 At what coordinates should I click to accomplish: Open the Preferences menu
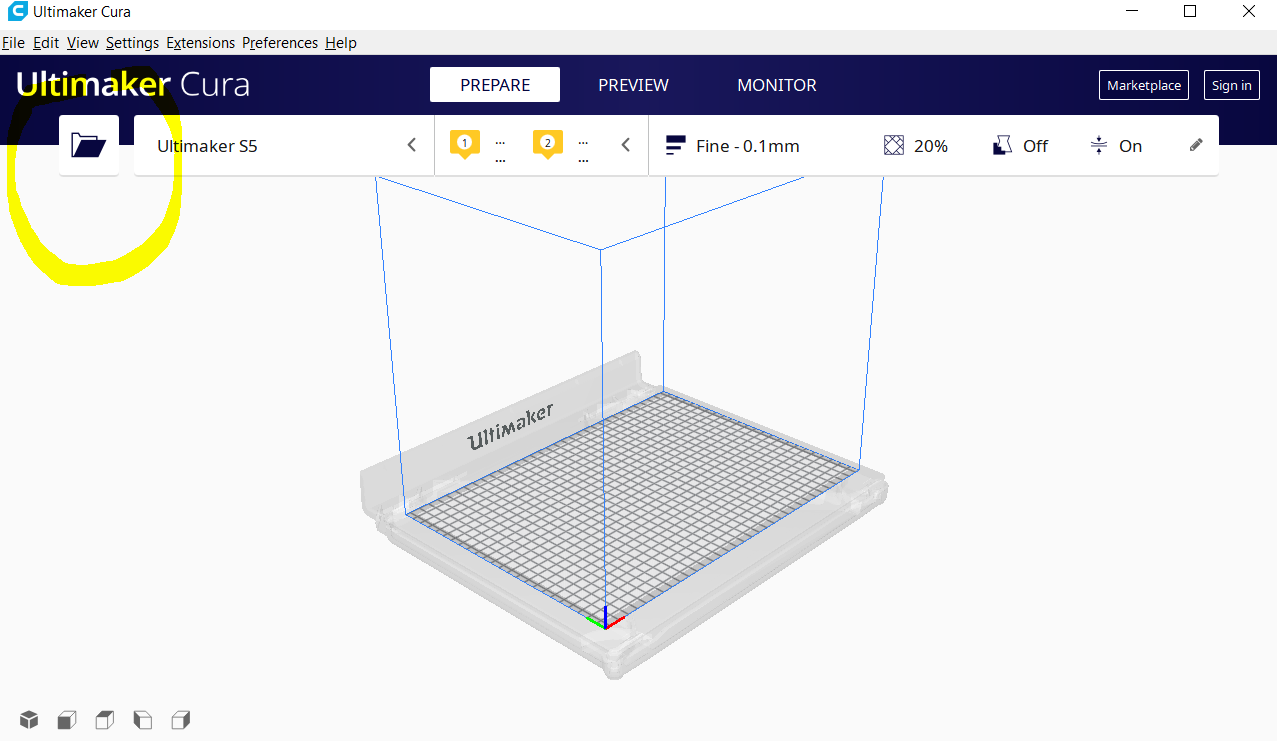click(x=280, y=43)
